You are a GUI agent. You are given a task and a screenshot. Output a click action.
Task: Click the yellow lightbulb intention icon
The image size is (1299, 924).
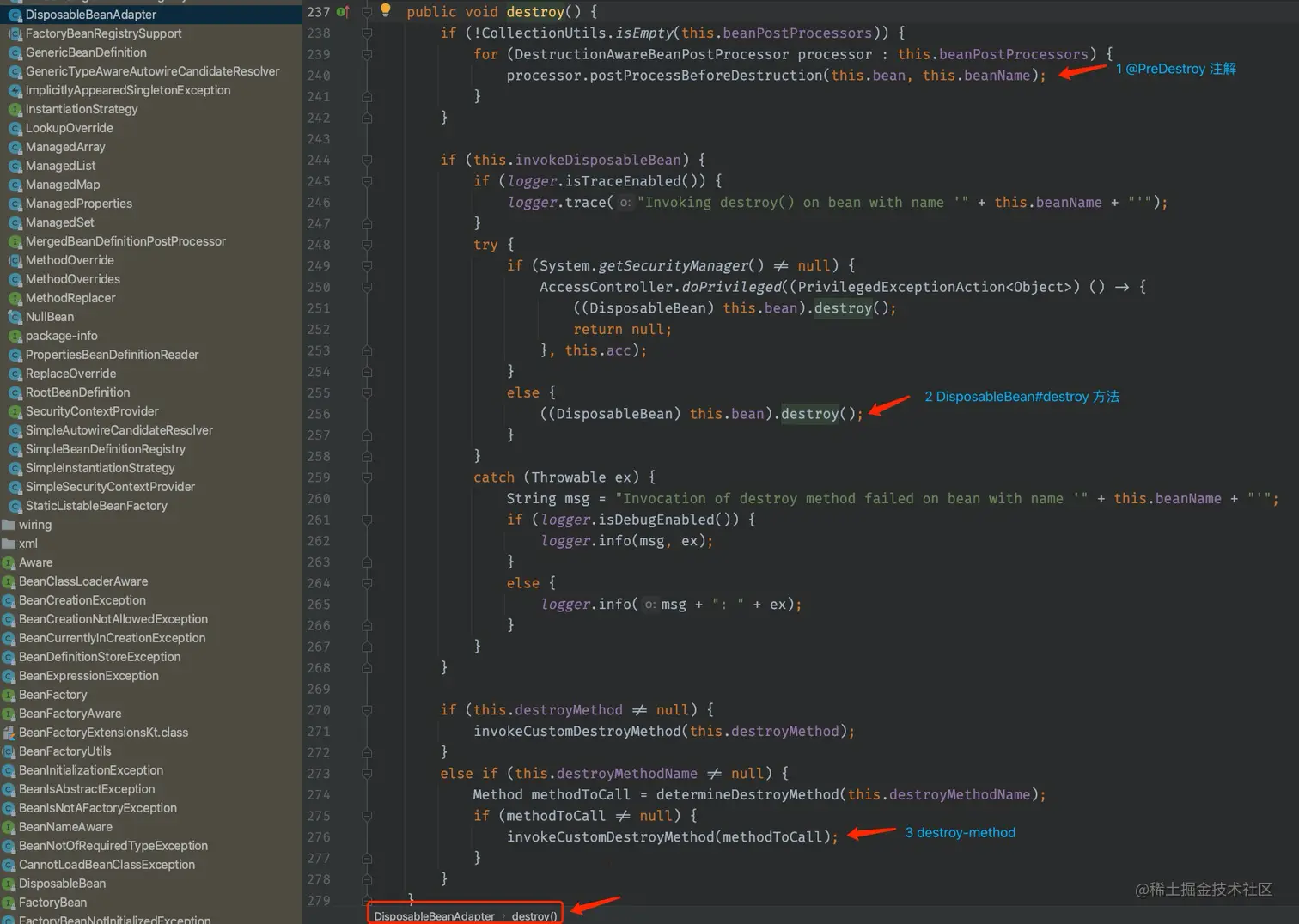point(386,10)
